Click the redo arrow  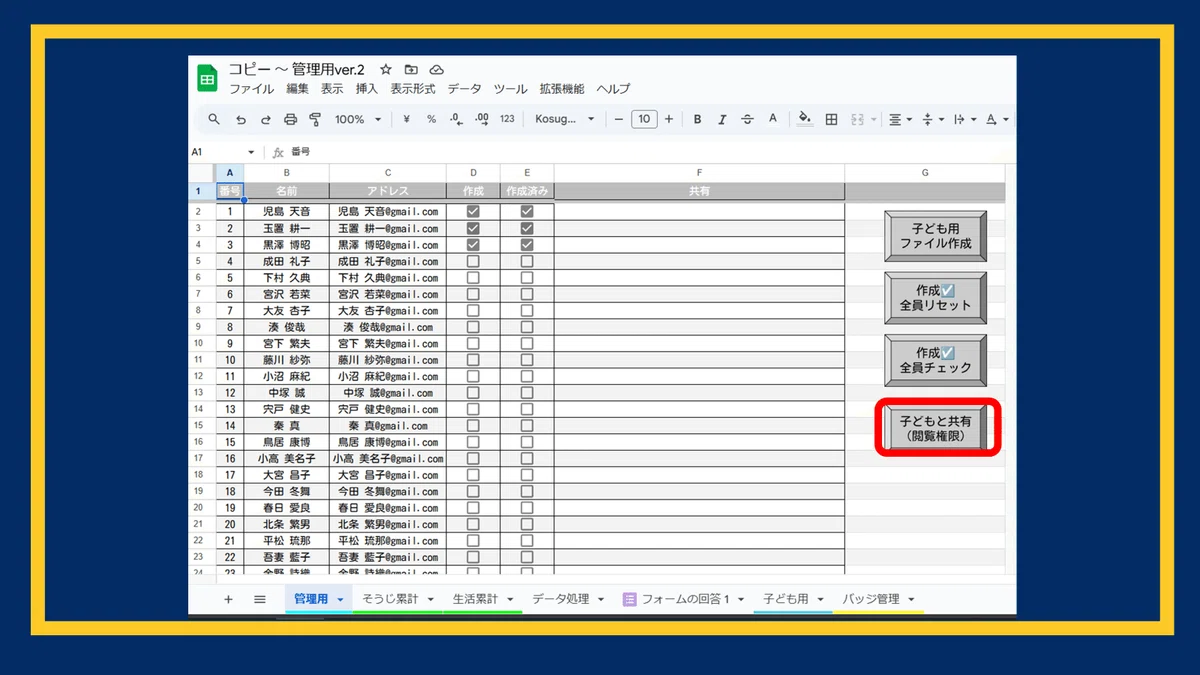[265, 119]
